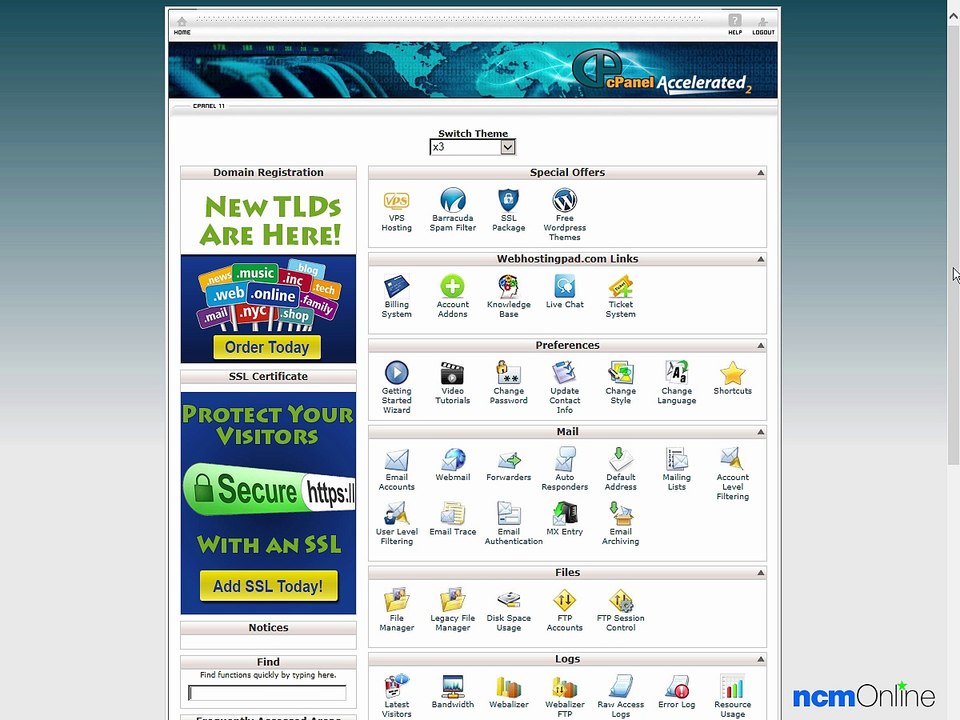Open Email Authentication
This screenshot has height=720, width=960.
pyautogui.click(x=513, y=524)
